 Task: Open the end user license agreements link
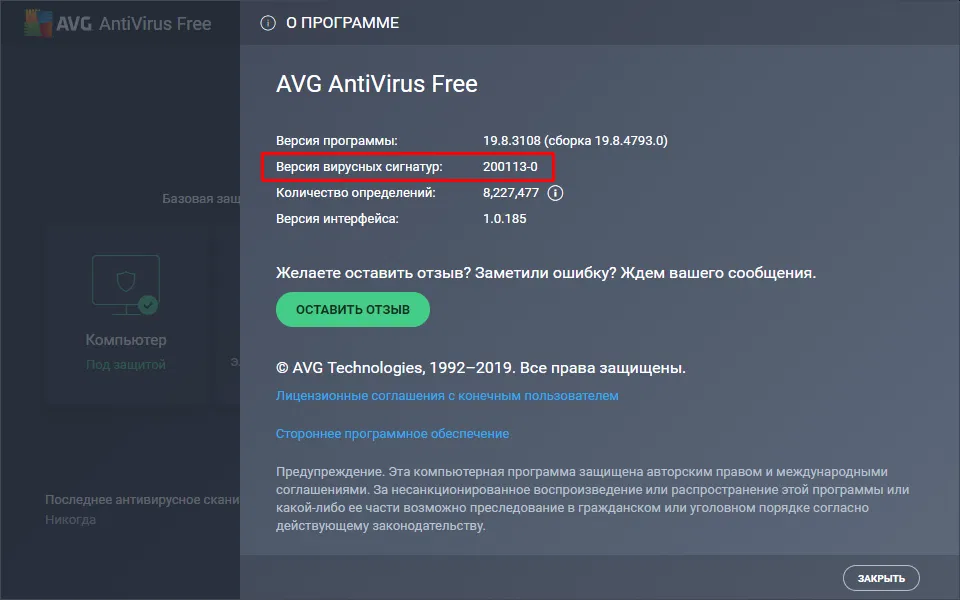[x=447, y=396]
